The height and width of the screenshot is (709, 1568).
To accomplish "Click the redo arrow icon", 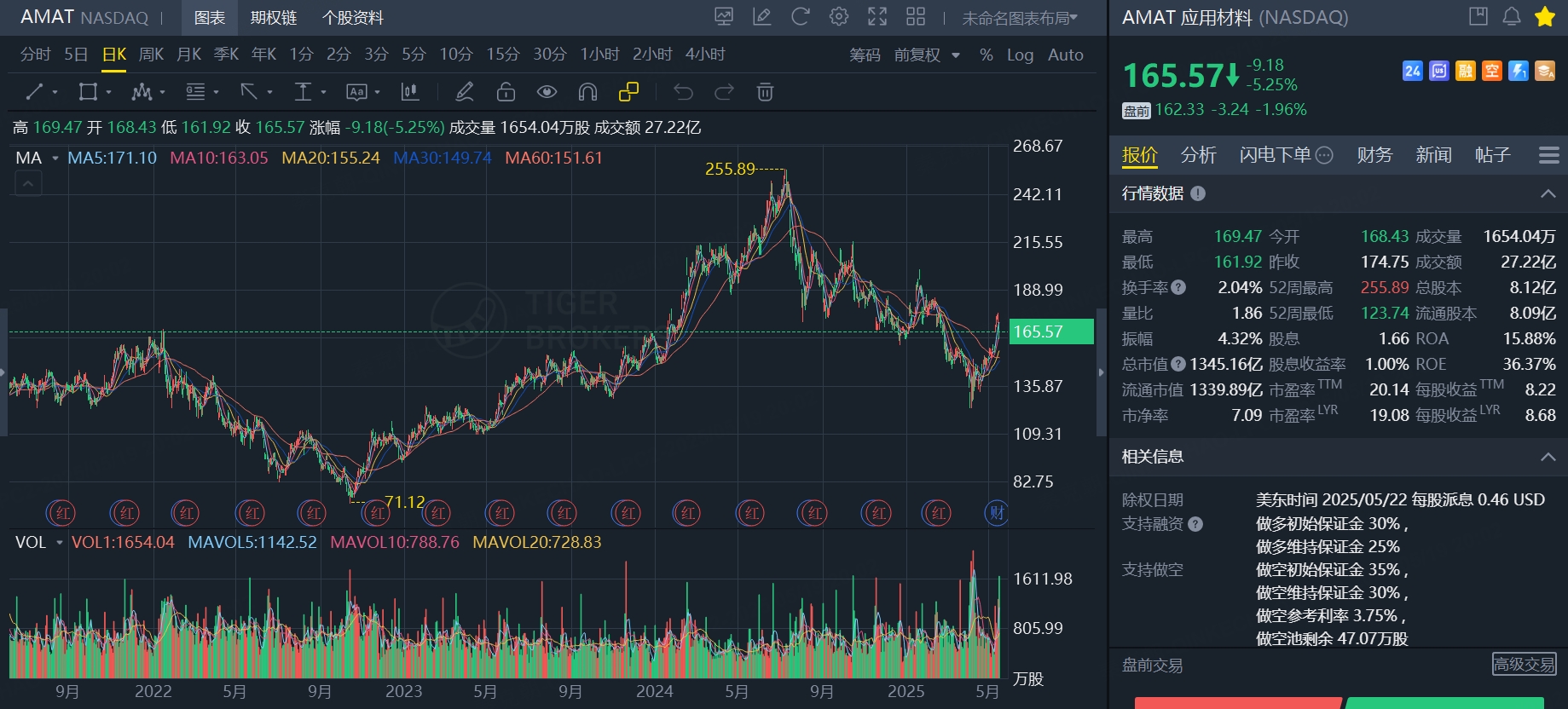I will point(724,92).
